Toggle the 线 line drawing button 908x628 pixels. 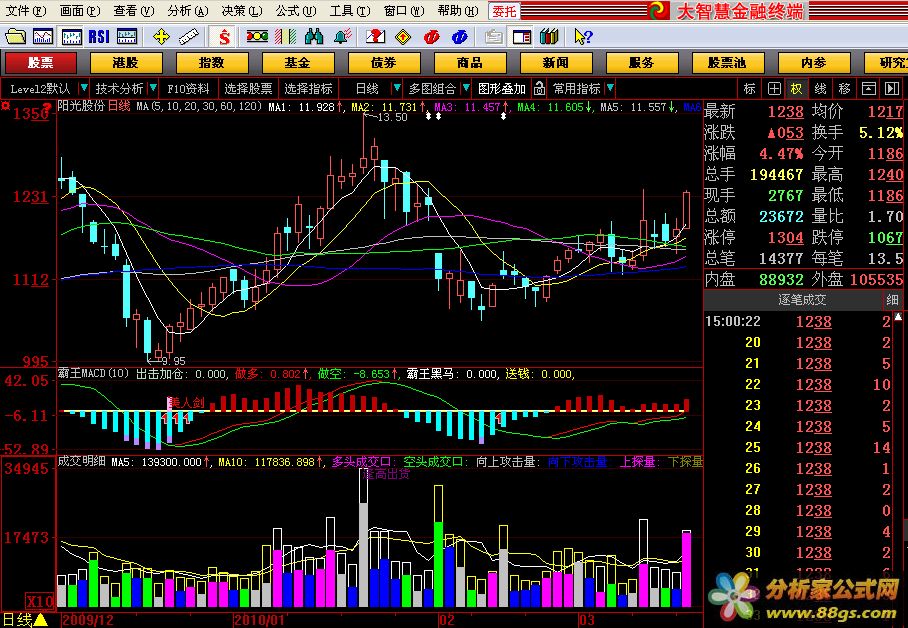click(821, 89)
